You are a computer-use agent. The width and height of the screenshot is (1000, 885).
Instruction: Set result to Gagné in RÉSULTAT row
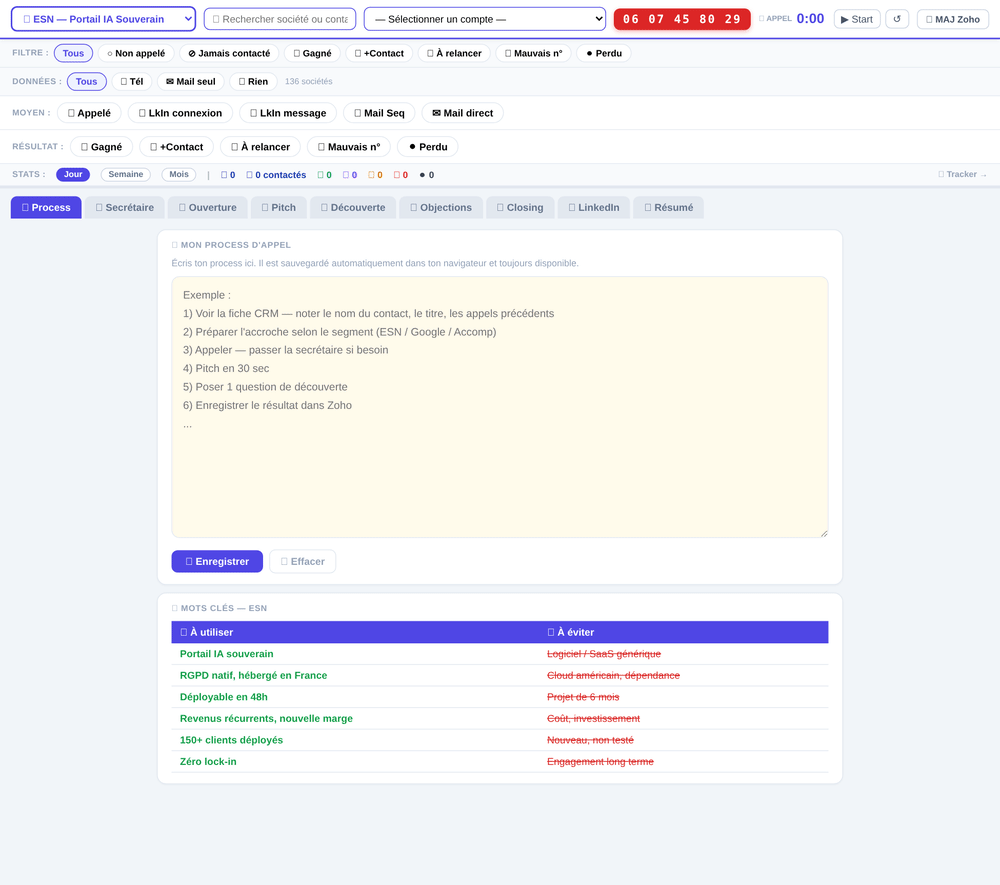pyautogui.click(x=101, y=147)
